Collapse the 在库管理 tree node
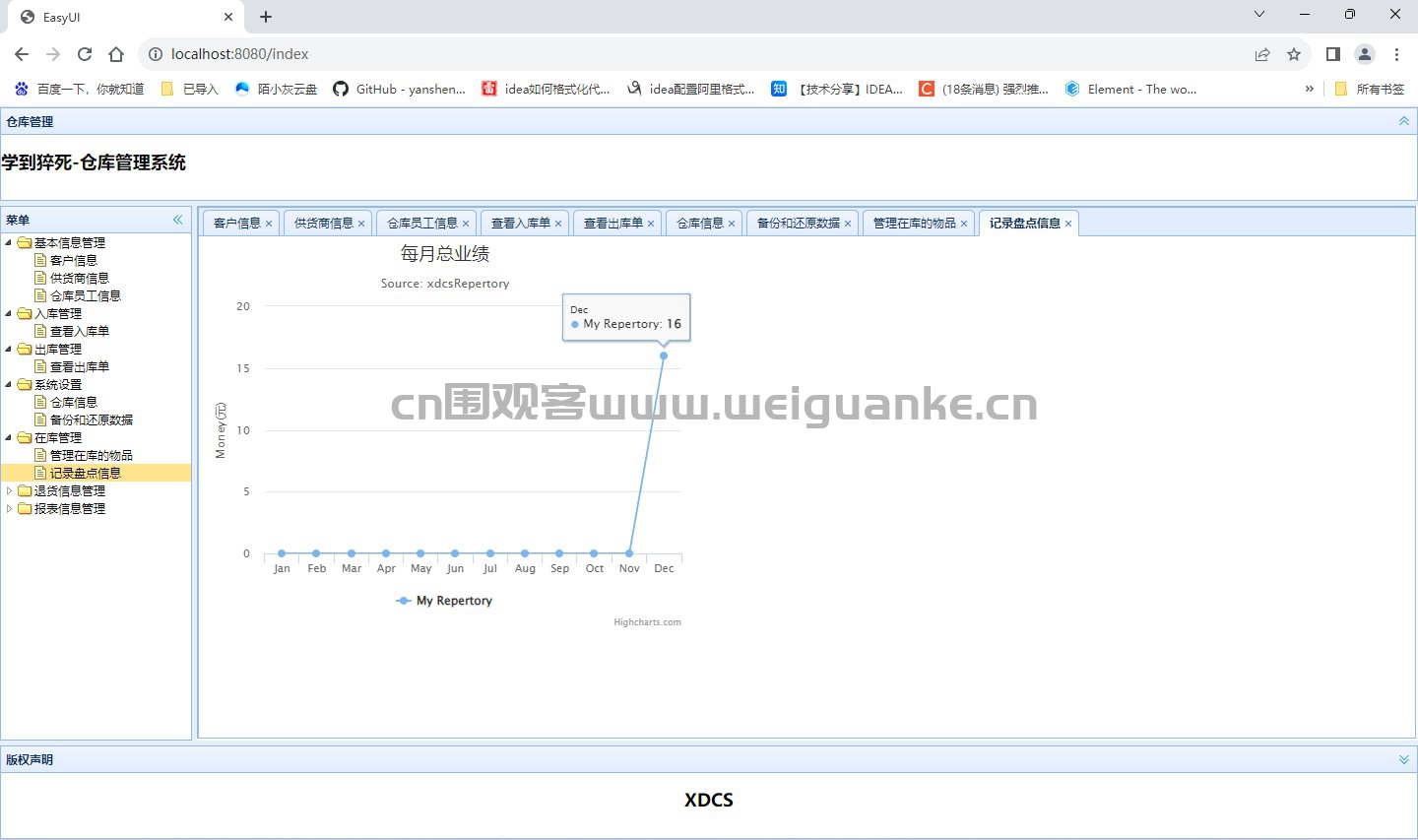 [x=9, y=437]
